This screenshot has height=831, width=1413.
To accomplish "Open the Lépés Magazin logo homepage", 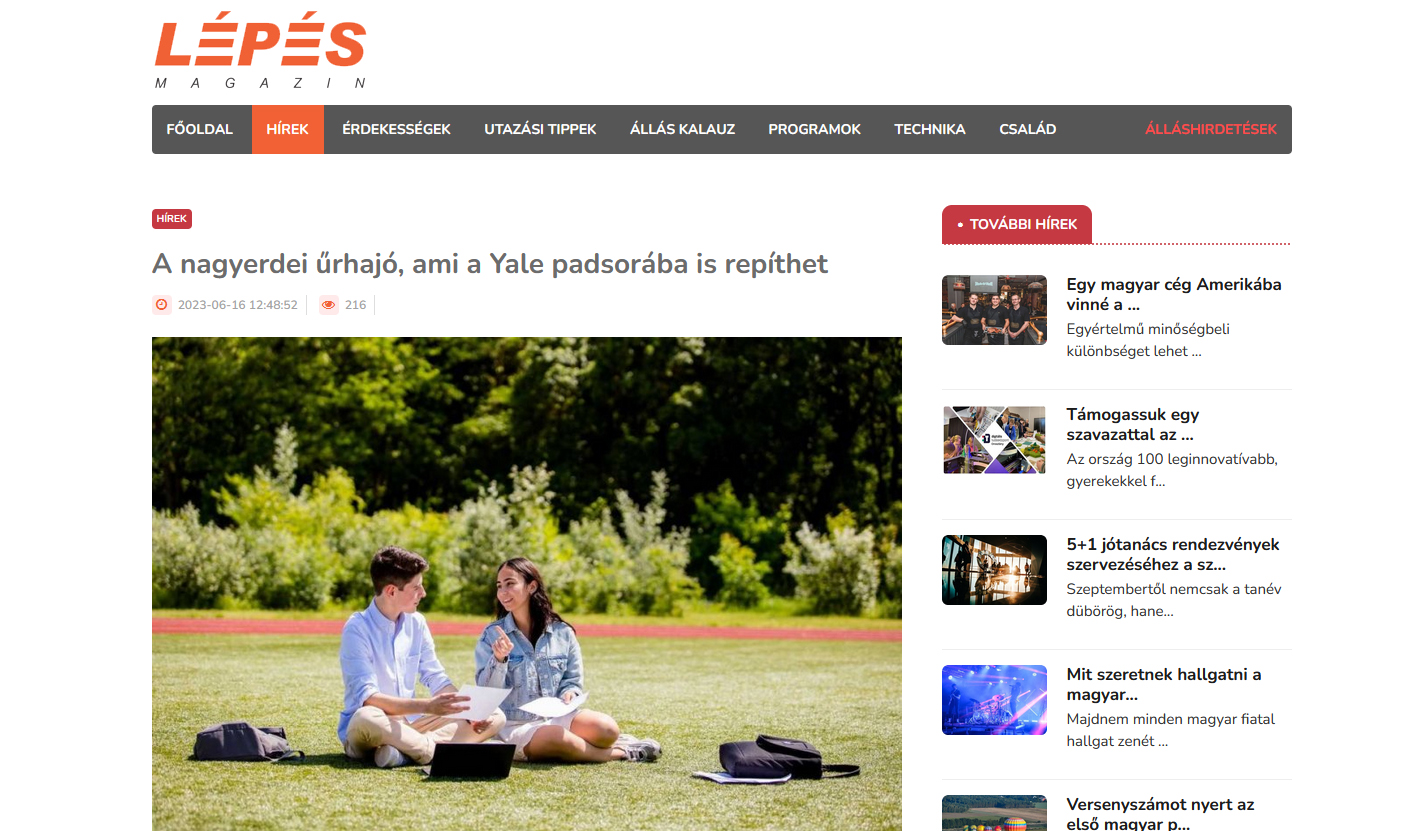I will [261, 51].
